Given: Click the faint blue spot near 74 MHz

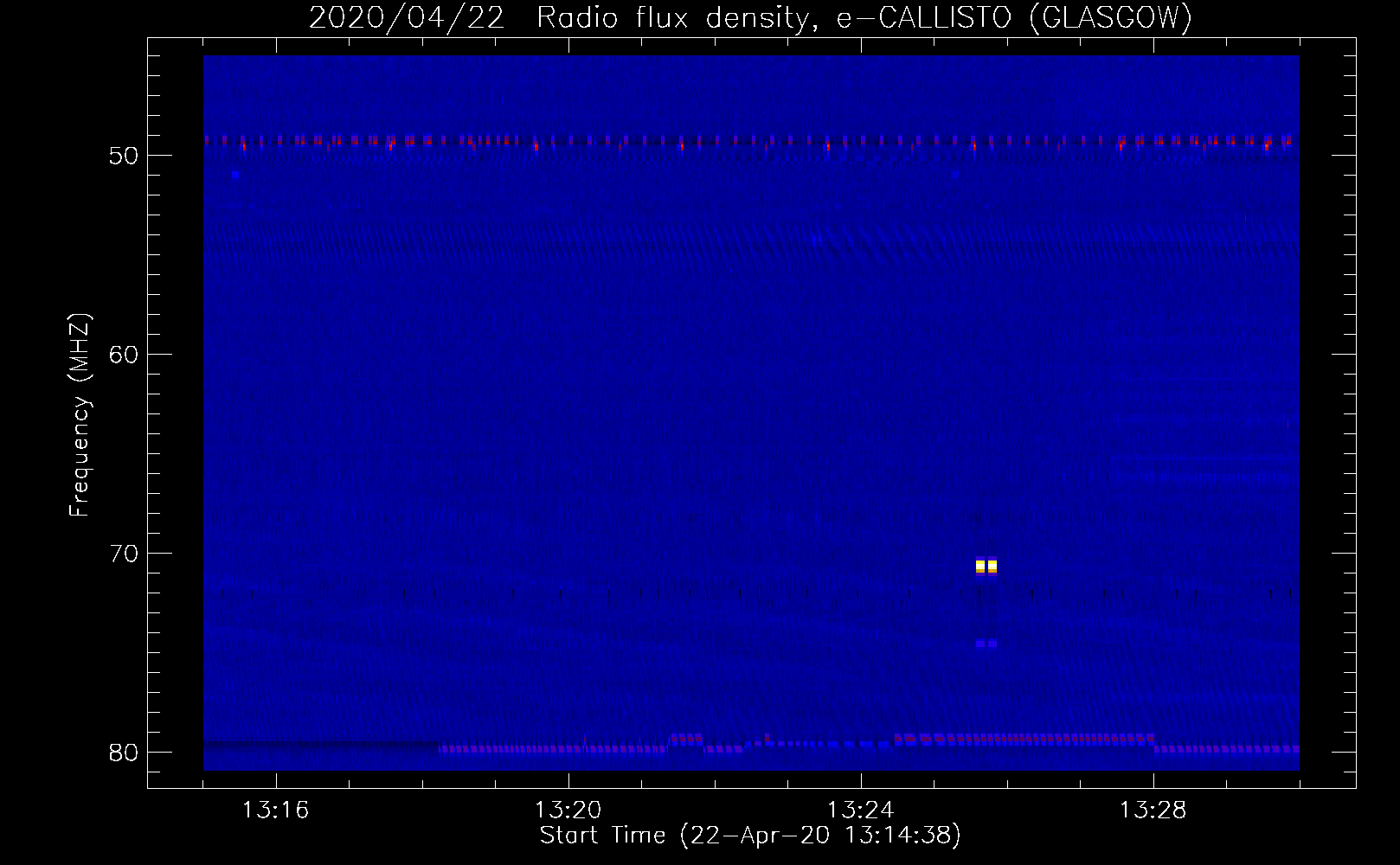Looking at the screenshot, I should [x=986, y=644].
